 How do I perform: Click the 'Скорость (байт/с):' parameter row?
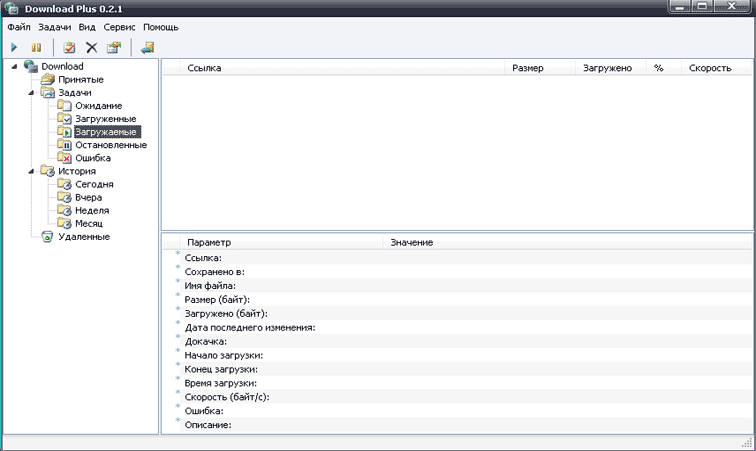[x=458, y=397]
